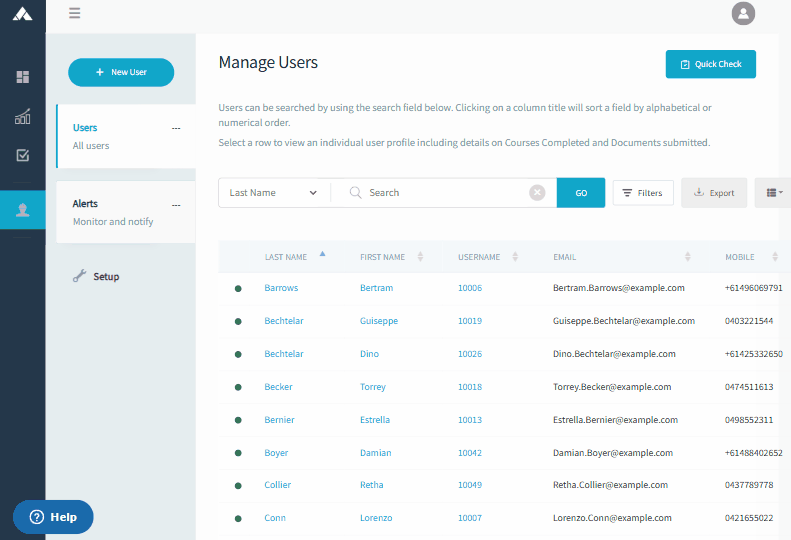791x540 pixels.
Task: Click status dot for Barrows row
Action: click(238, 289)
